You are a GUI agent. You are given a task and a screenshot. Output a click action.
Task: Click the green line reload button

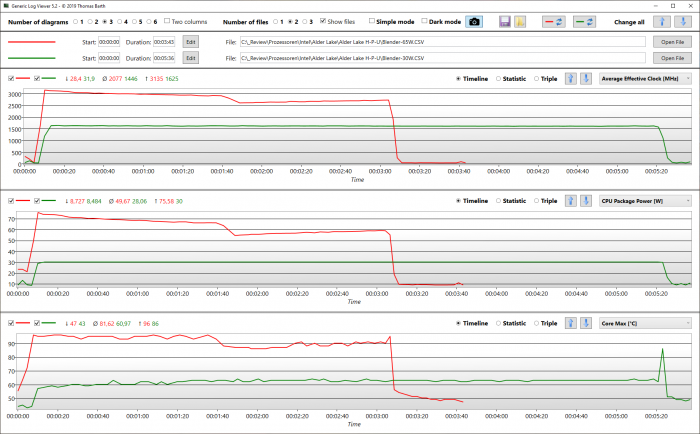(x=584, y=21)
